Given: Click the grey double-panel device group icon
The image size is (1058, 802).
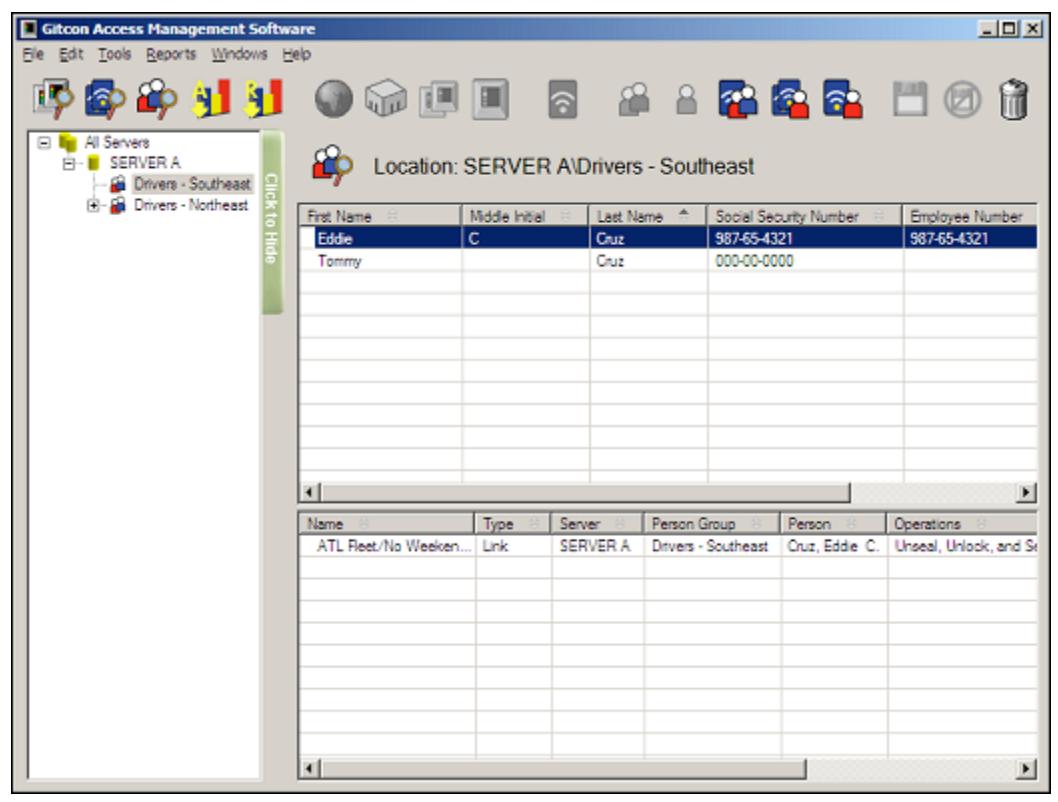Looking at the screenshot, I should tap(439, 100).
